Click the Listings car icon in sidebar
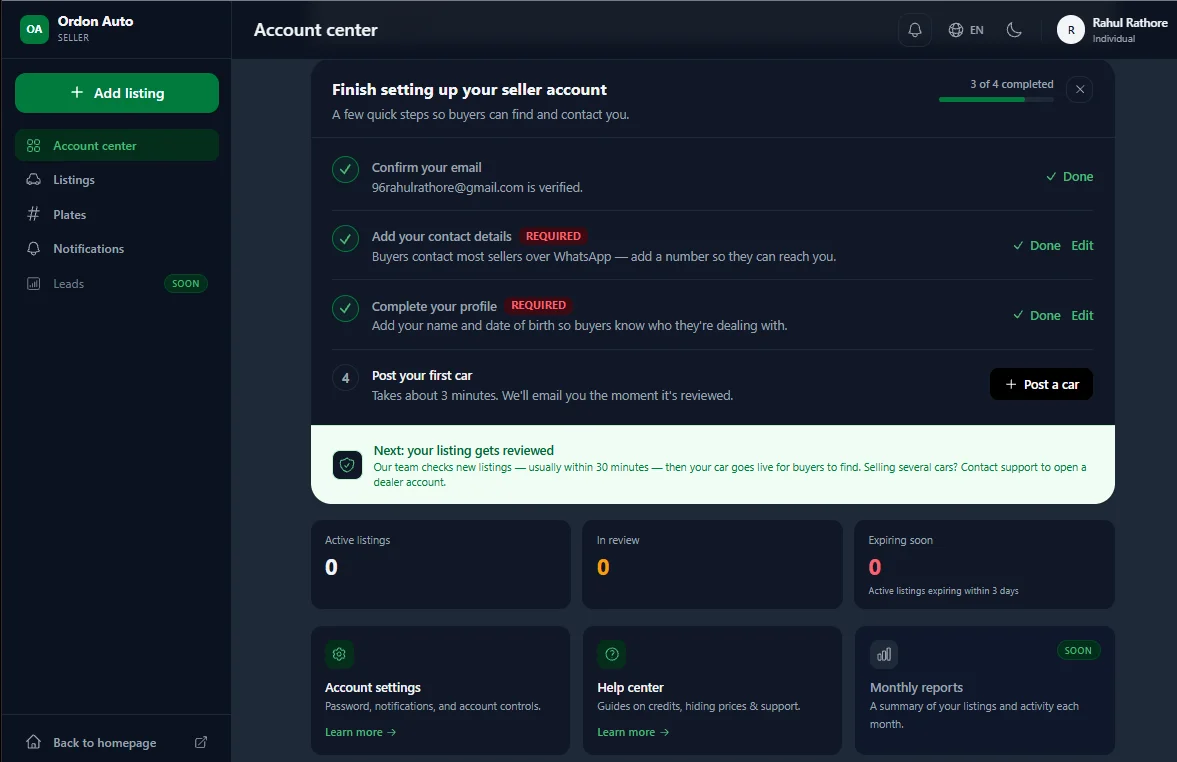The height and width of the screenshot is (762, 1177). 34,179
